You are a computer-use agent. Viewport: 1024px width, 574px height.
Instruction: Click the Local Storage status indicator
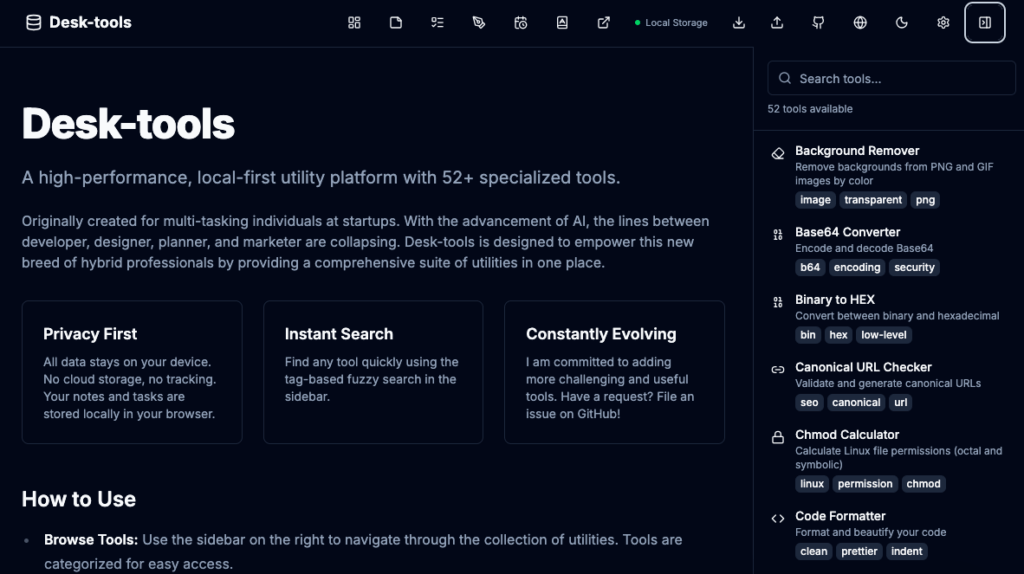point(671,23)
